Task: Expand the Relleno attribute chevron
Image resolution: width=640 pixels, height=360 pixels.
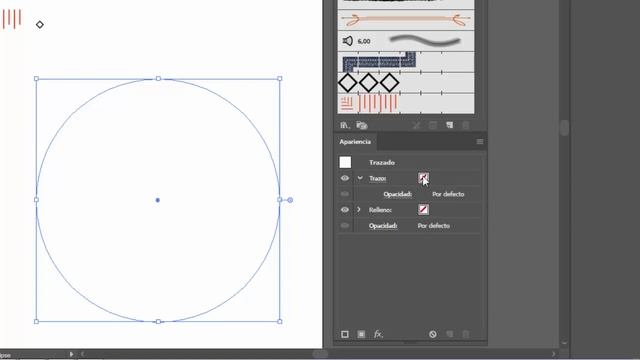Action: [x=359, y=210]
